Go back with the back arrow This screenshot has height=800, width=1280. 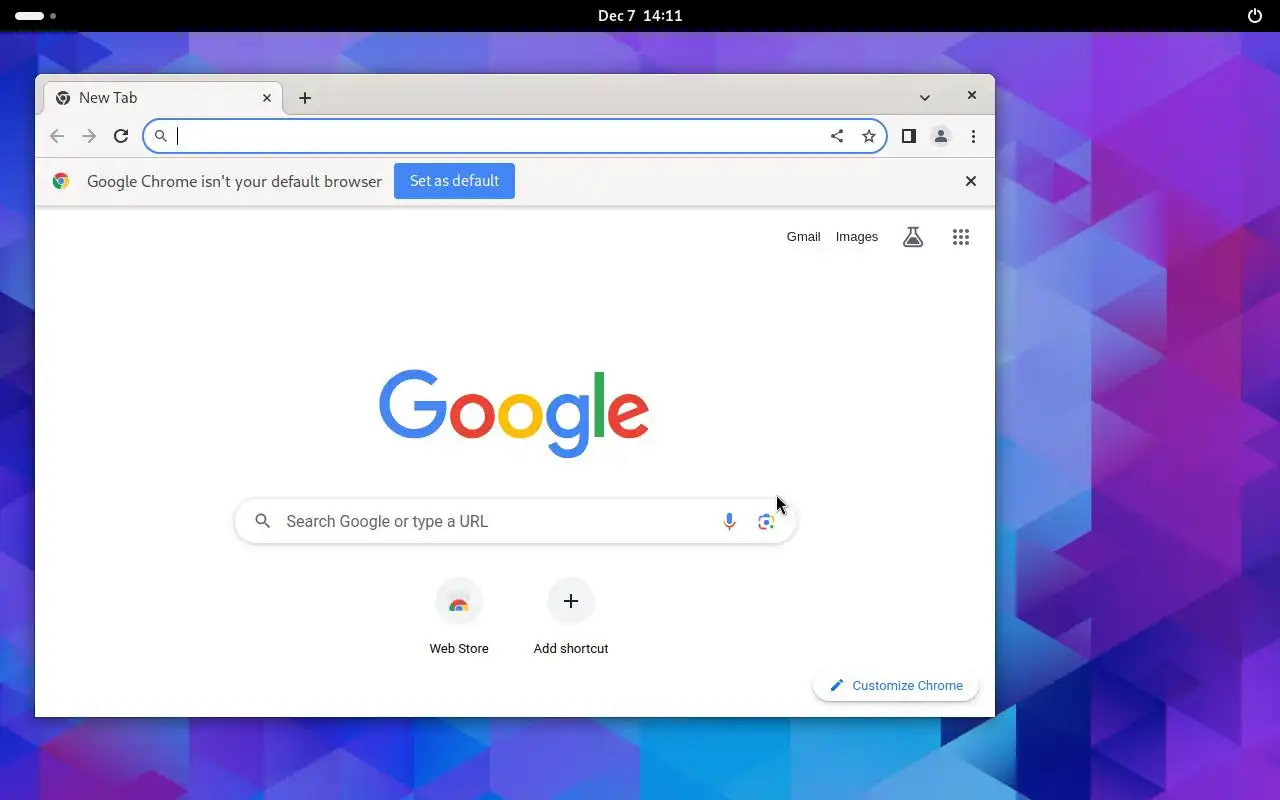pos(57,136)
